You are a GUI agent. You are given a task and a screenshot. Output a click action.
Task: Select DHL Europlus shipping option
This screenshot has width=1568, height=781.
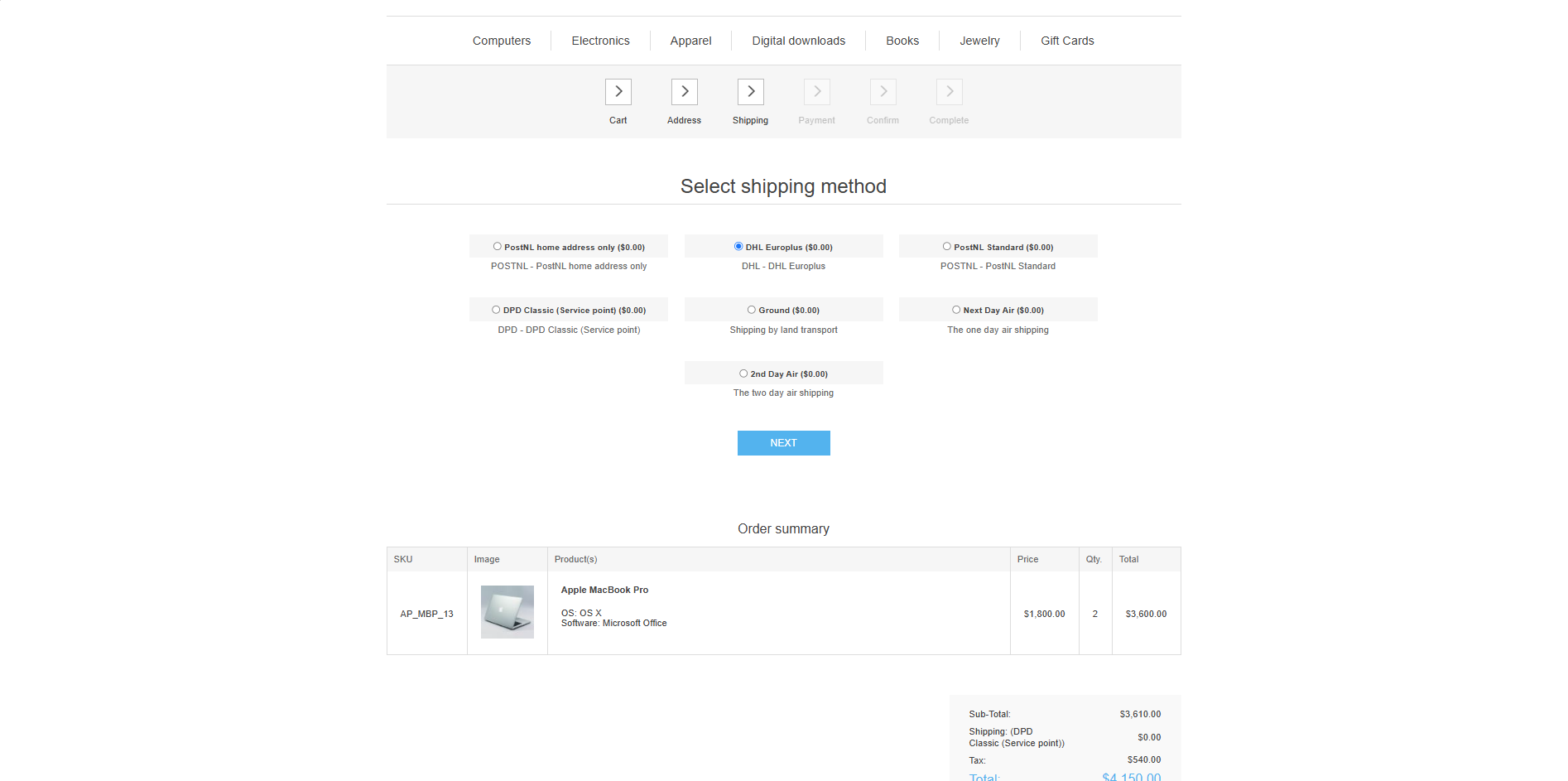[x=738, y=247]
